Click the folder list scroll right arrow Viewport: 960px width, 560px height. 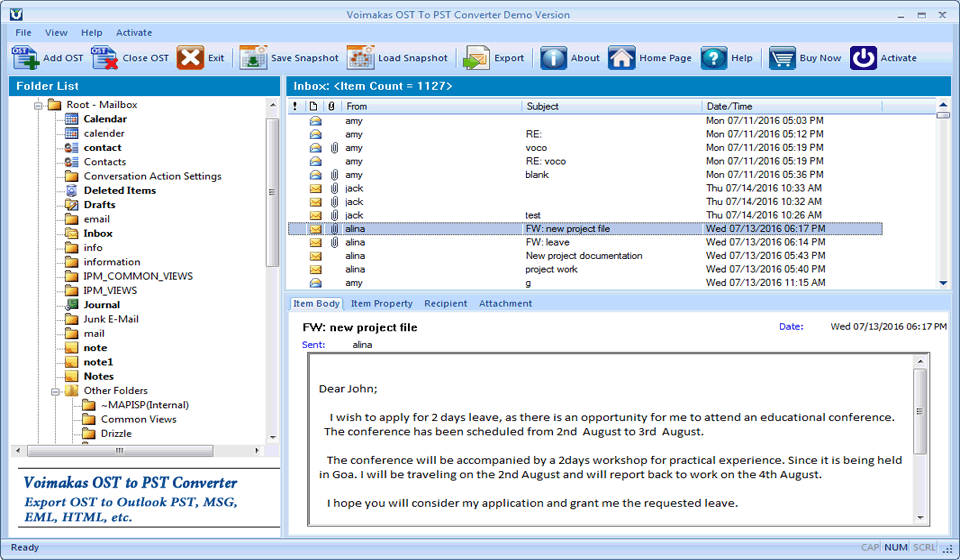(x=257, y=450)
